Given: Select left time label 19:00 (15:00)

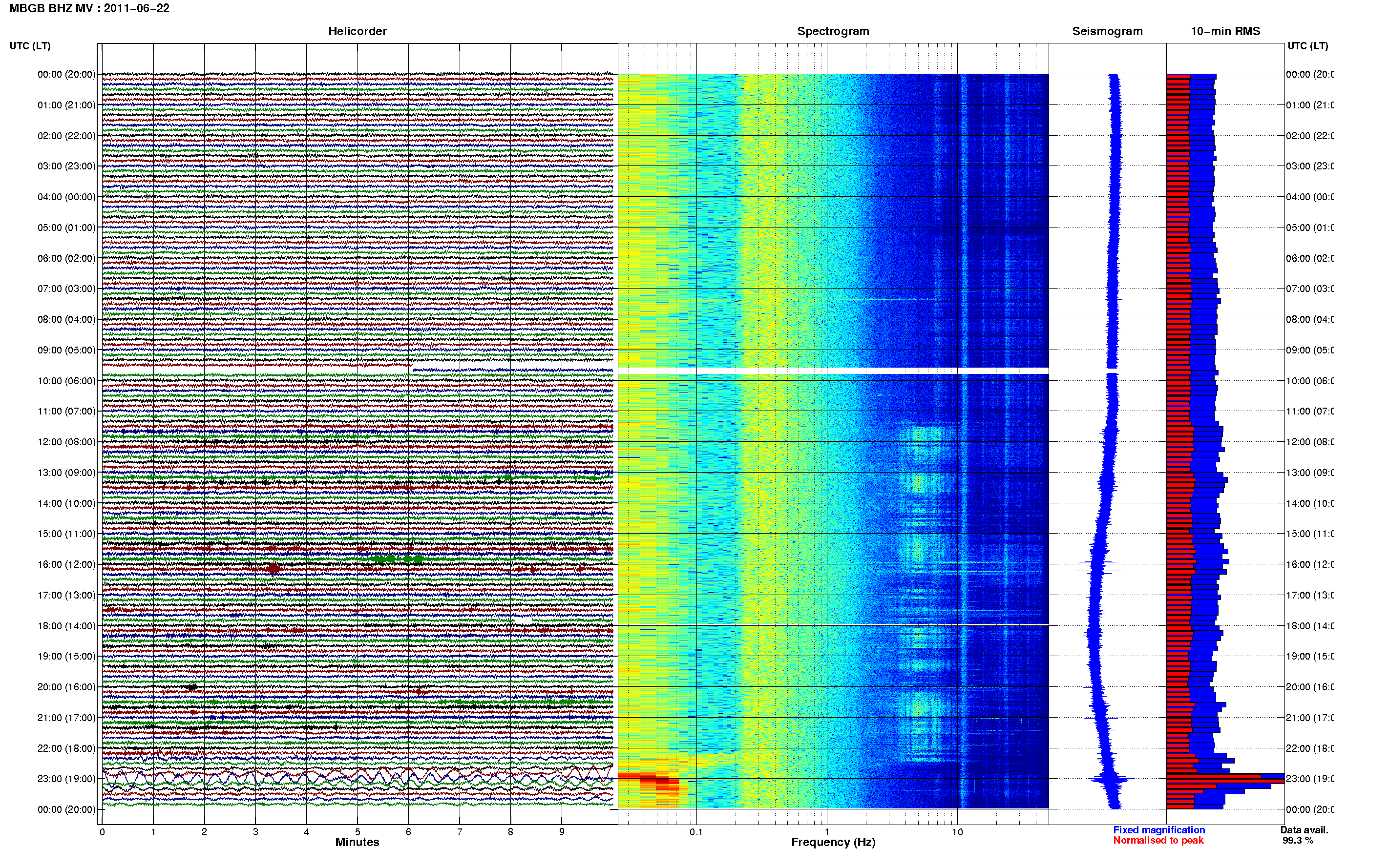Looking at the screenshot, I should click(66, 656).
